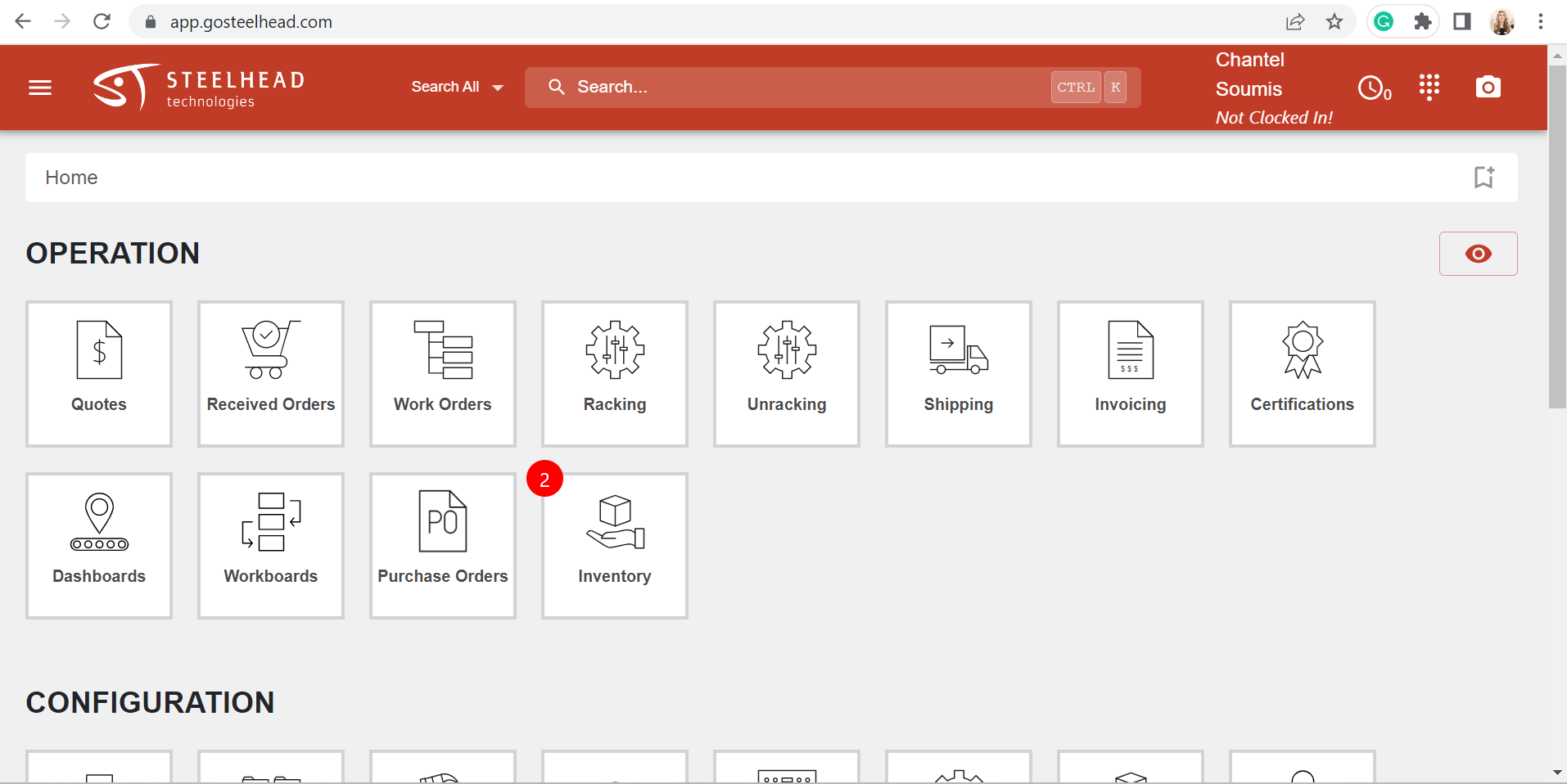Open the Purchase Orders tile
Viewport: 1567px width, 784px height.
(x=442, y=546)
